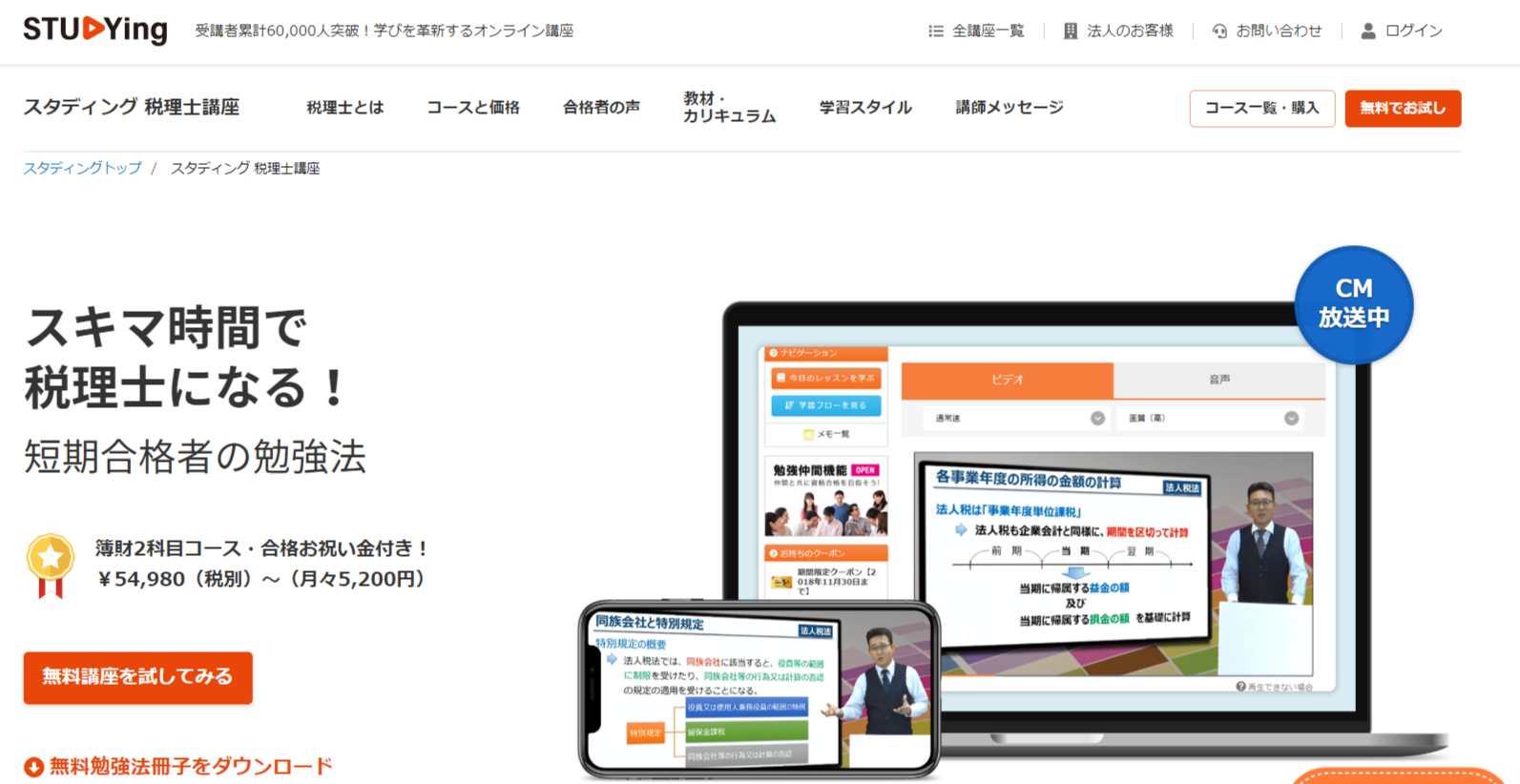
Task: Click the user icon beside ログイン
Action: click(1368, 31)
